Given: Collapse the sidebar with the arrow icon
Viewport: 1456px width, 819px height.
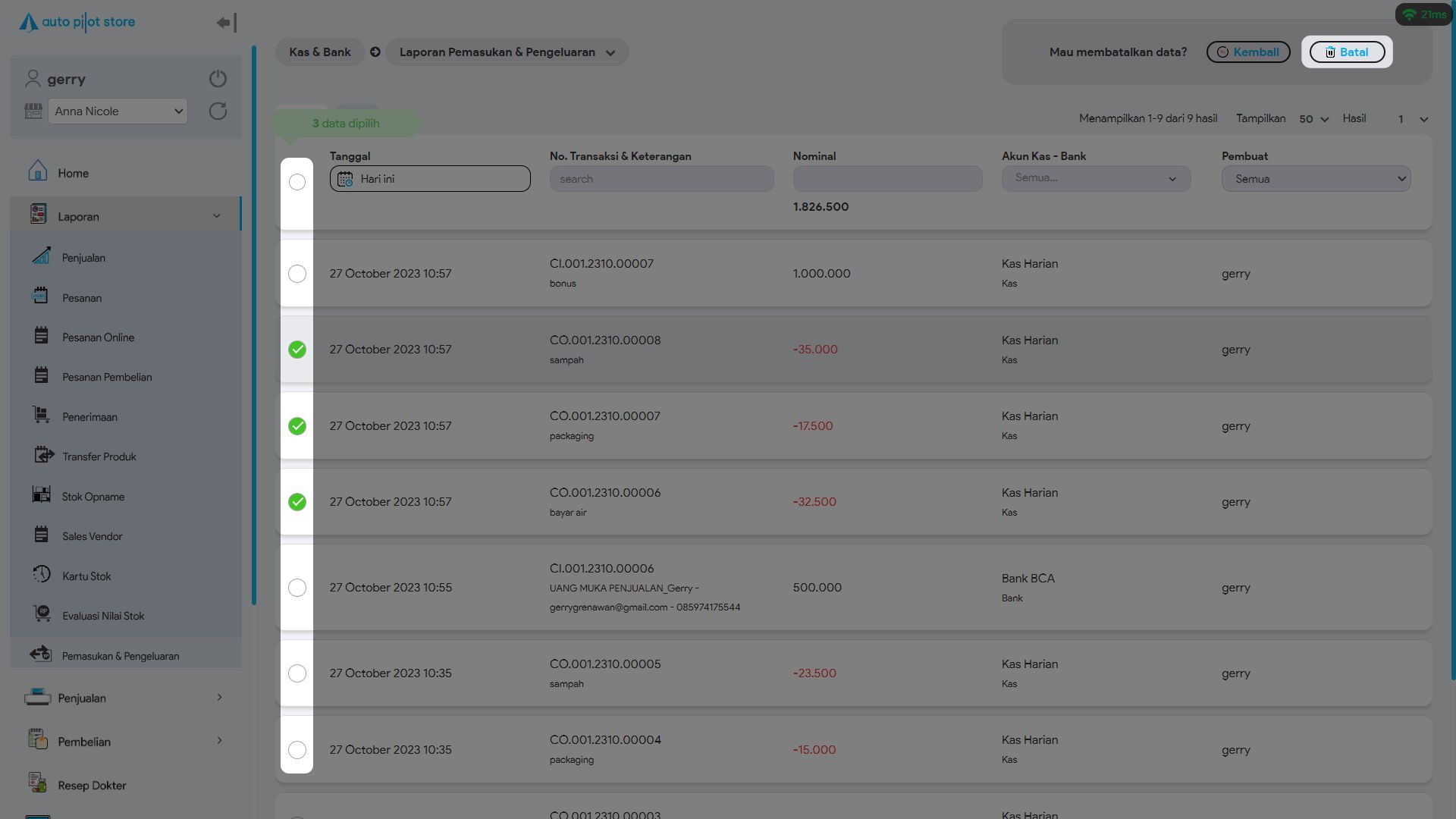Looking at the screenshot, I should coord(226,23).
